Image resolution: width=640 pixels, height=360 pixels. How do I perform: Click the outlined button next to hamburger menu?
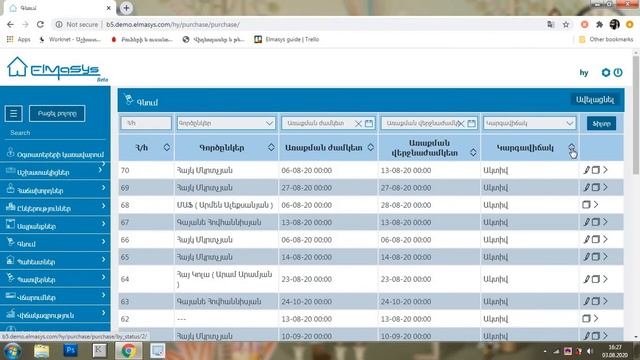[57, 113]
